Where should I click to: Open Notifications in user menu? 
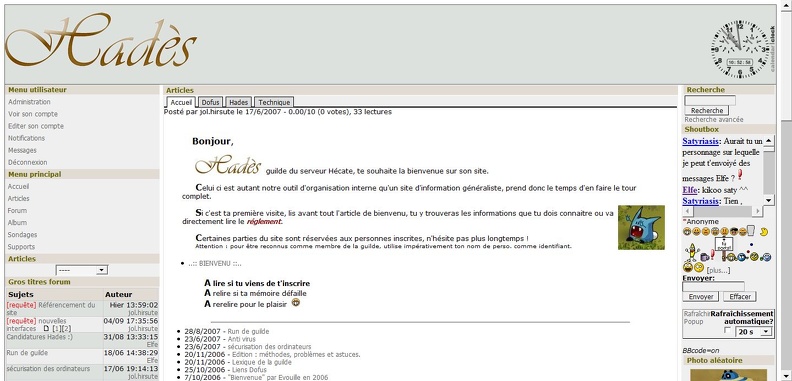[26, 138]
